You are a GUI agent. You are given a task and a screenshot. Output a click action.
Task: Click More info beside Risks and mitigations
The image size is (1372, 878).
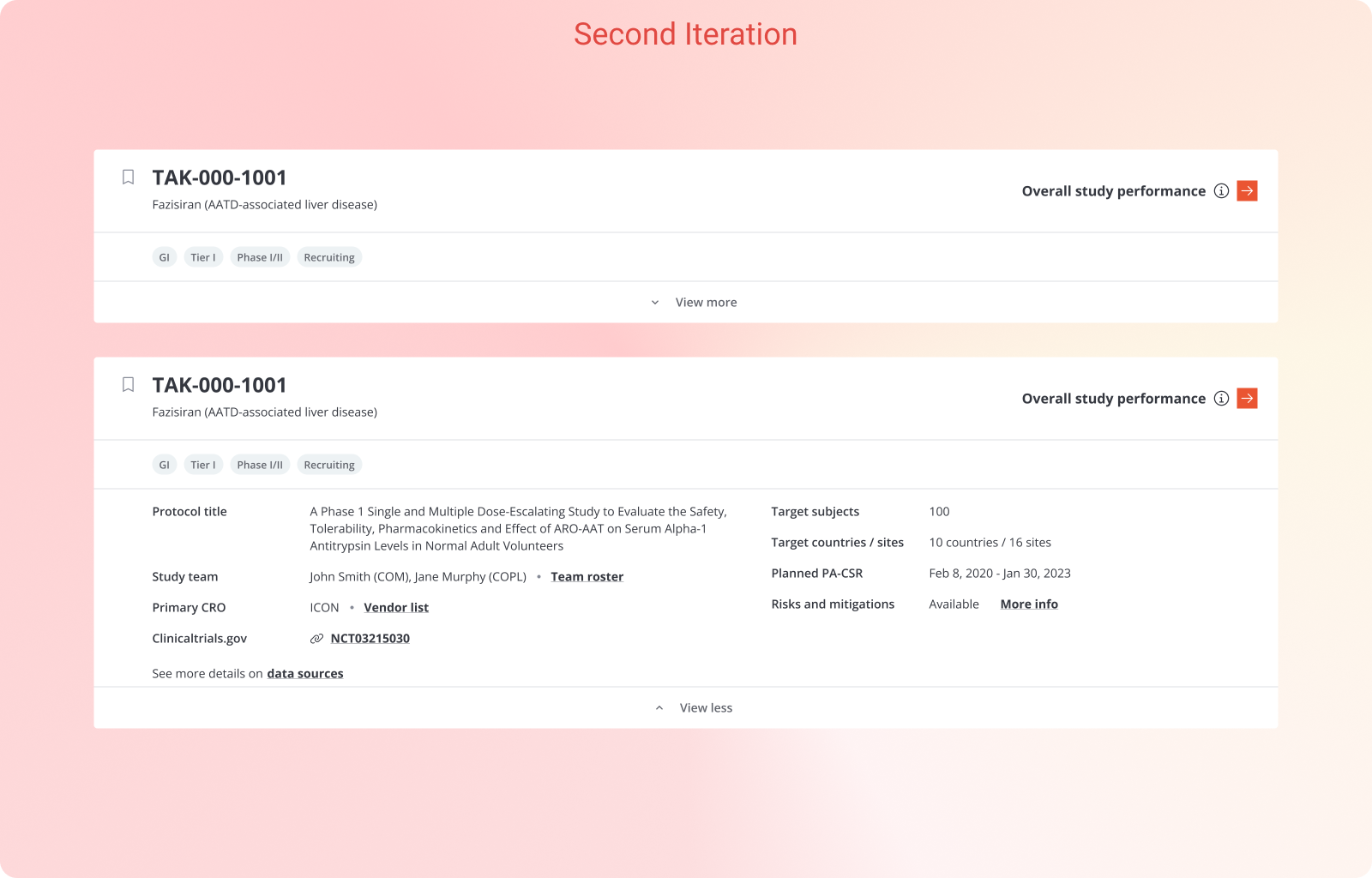coord(1028,604)
